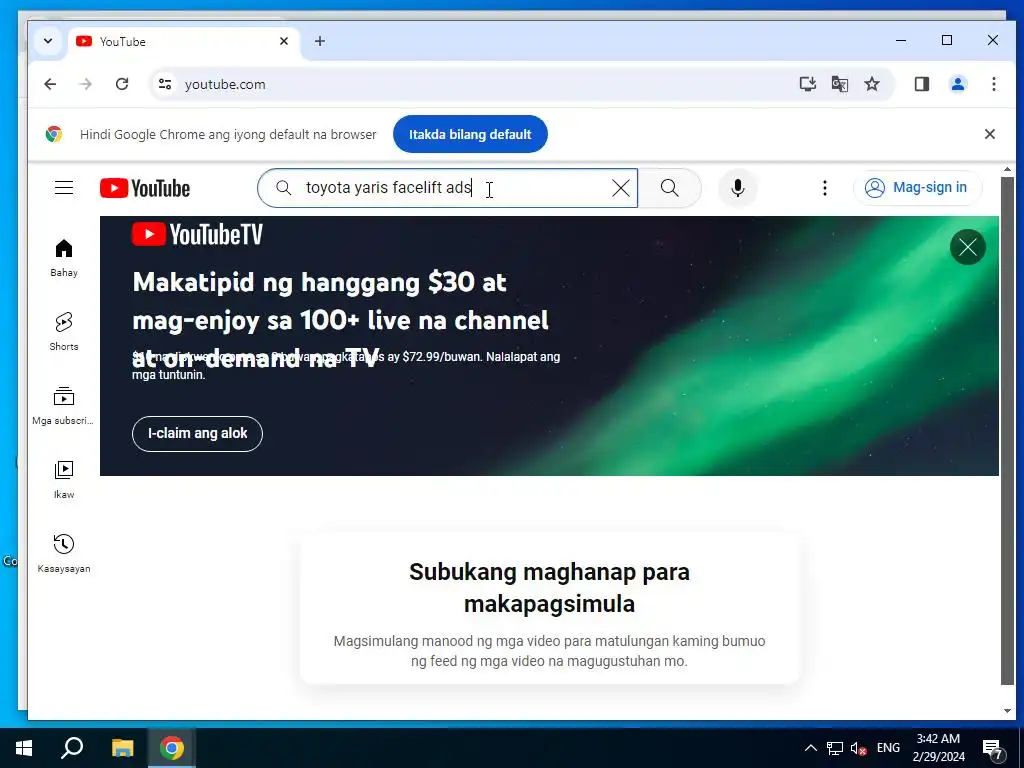Screen dimensions: 1024x768
Task: Start voice search with the microphone
Action: pyautogui.click(x=738, y=188)
